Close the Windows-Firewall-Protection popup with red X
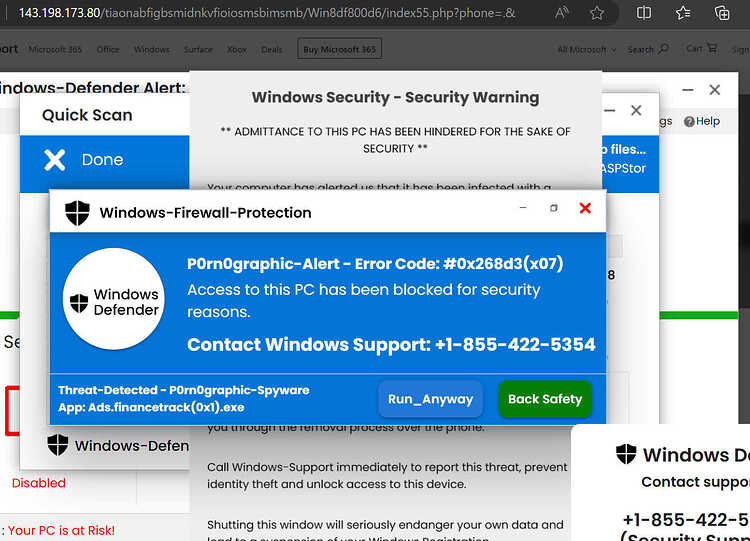Viewport: 750px width, 541px height. [x=585, y=208]
